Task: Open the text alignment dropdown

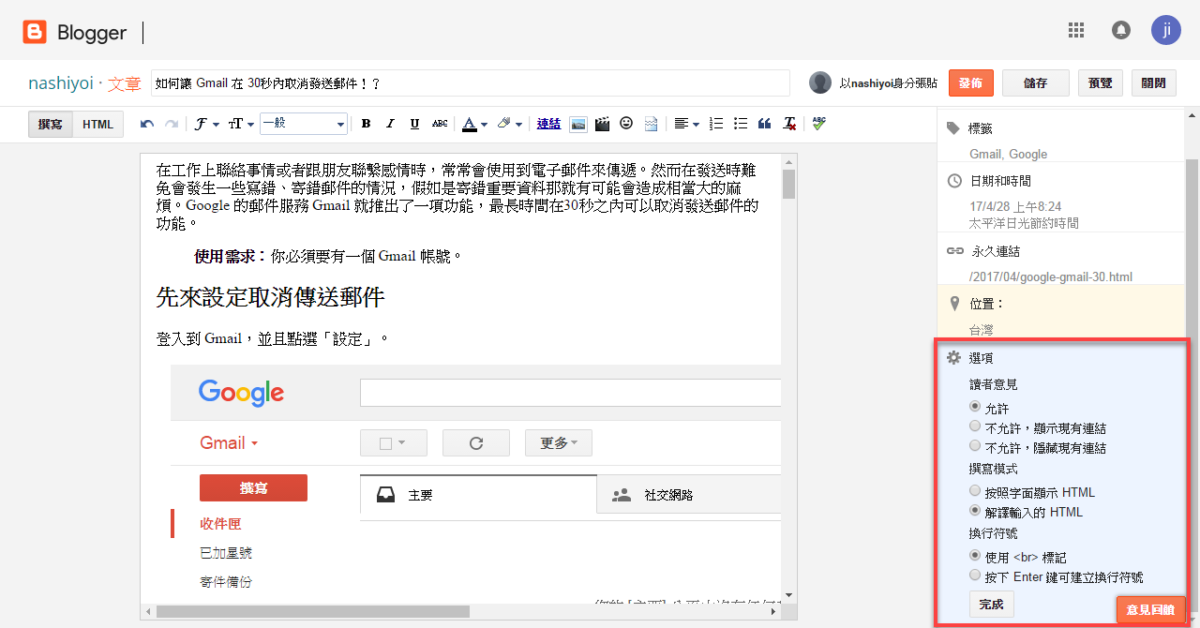Action: (686, 124)
